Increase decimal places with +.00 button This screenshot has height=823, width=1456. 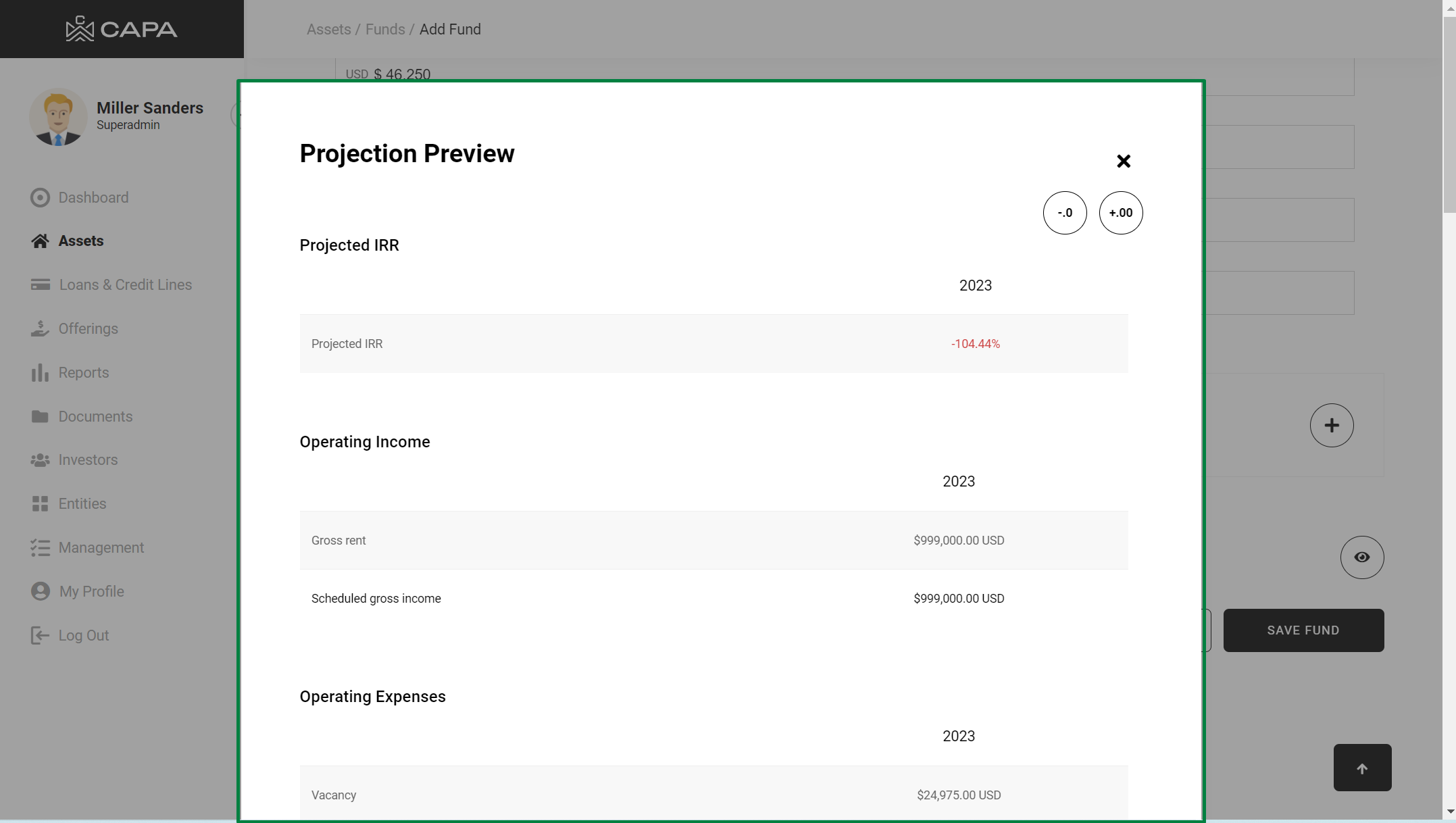[x=1120, y=213]
